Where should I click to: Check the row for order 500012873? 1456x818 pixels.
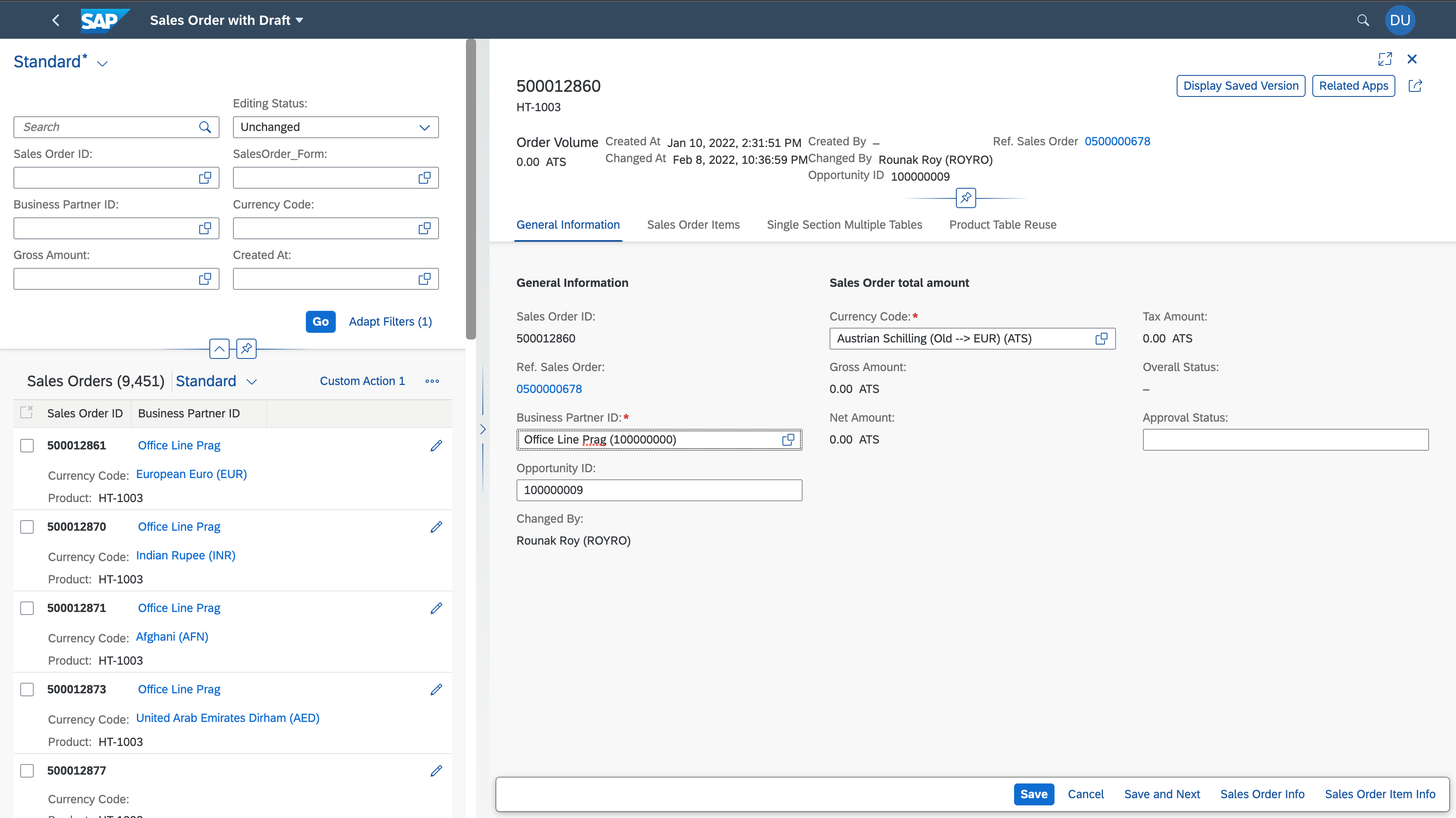pyautogui.click(x=27, y=689)
